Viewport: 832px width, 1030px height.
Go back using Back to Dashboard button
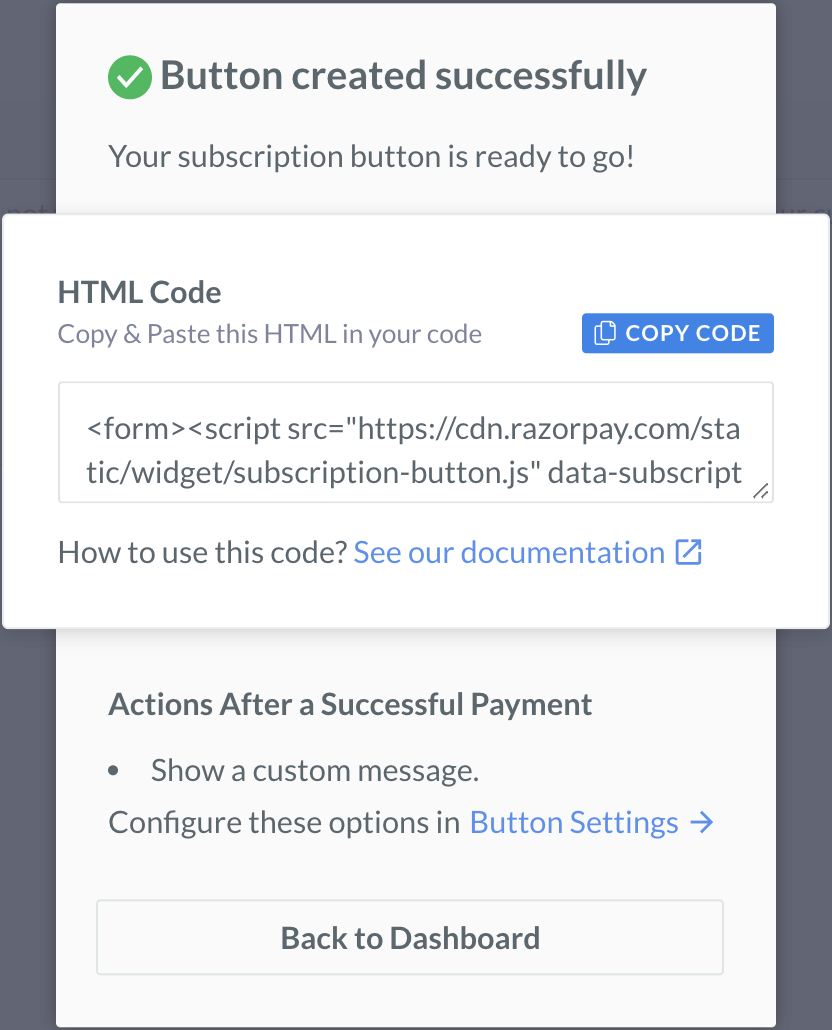410,937
